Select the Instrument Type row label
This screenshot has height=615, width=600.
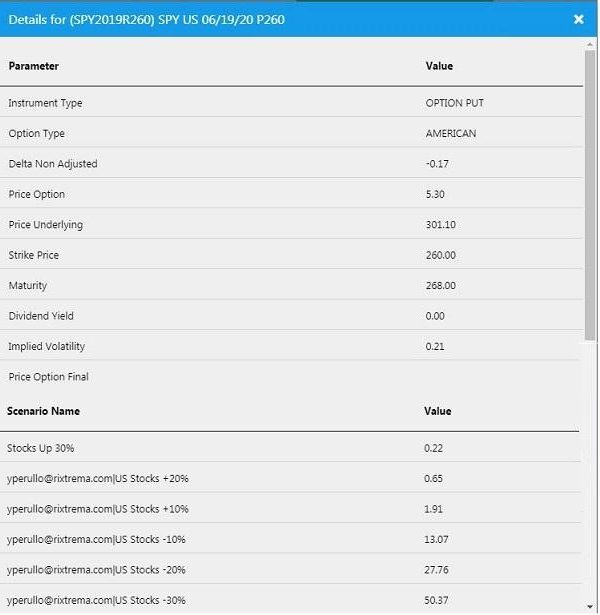[x=45, y=103]
